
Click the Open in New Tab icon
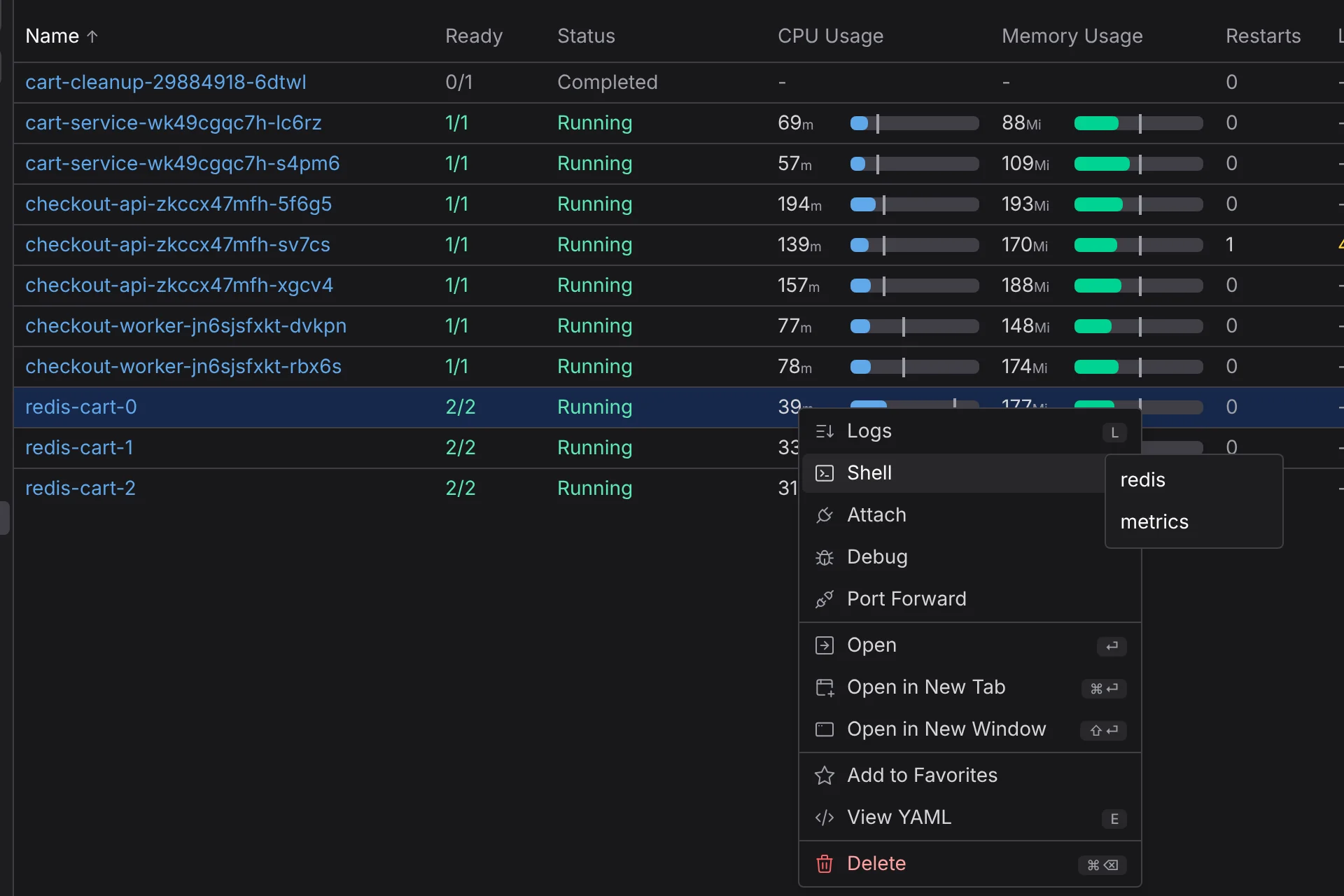tap(825, 687)
